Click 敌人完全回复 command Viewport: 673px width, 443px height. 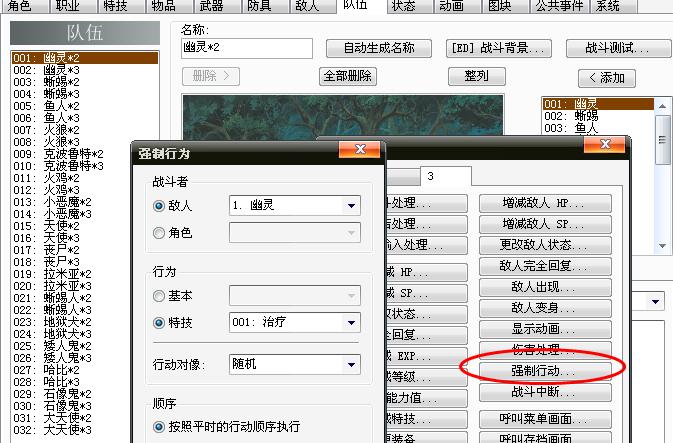pyautogui.click(x=545, y=267)
